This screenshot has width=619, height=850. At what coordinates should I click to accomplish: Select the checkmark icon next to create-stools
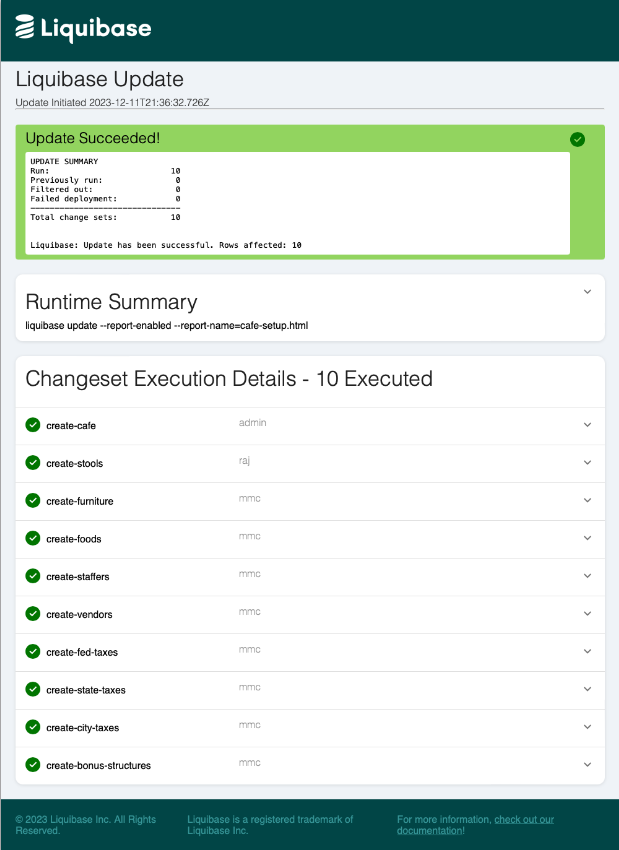[x=31, y=462]
